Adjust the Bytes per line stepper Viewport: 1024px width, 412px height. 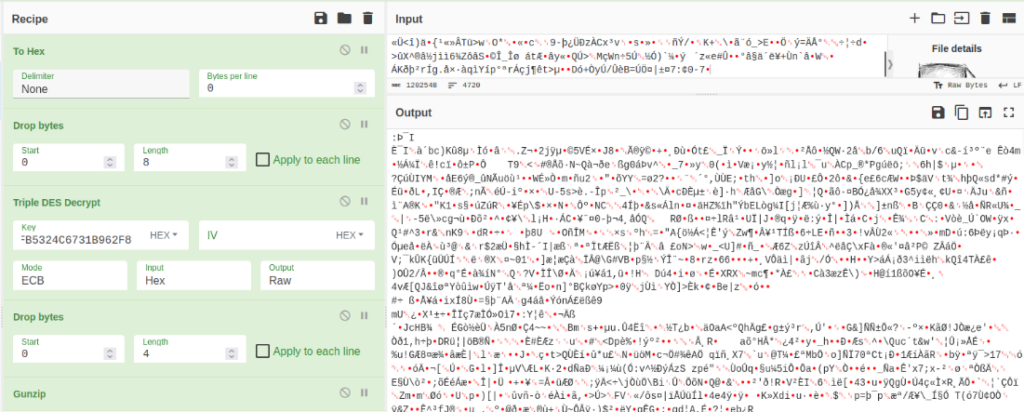(x=359, y=88)
